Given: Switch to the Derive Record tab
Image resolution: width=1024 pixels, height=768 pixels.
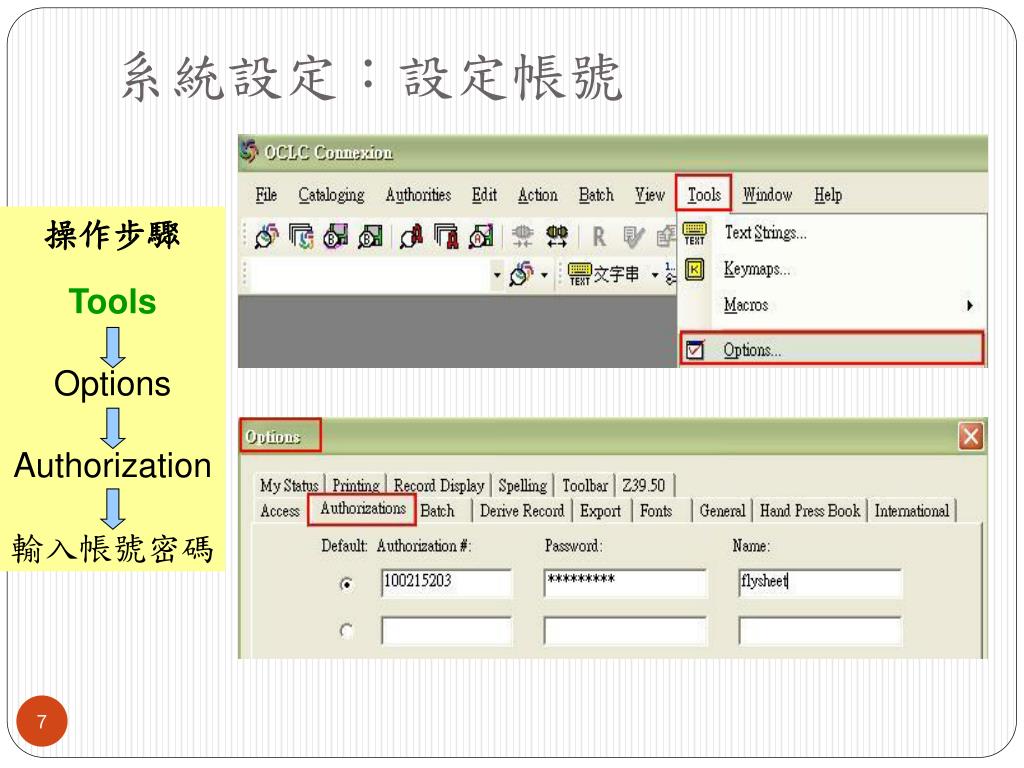Looking at the screenshot, I should click(x=522, y=511).
